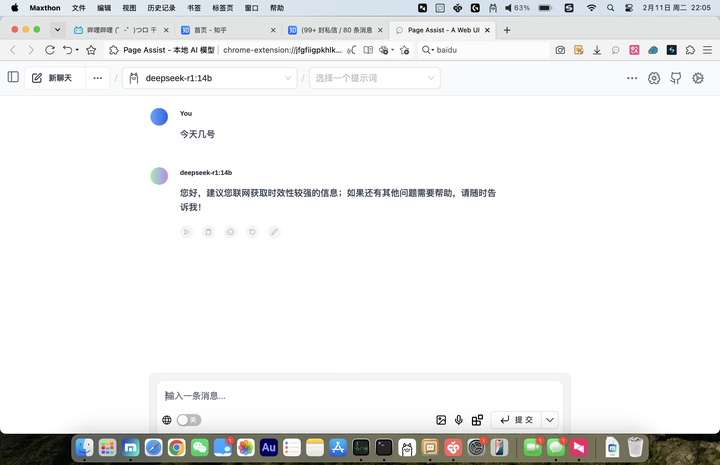720x465 pixels.
Task: Click the 今天几号 user message
Action: click(197, 134)
